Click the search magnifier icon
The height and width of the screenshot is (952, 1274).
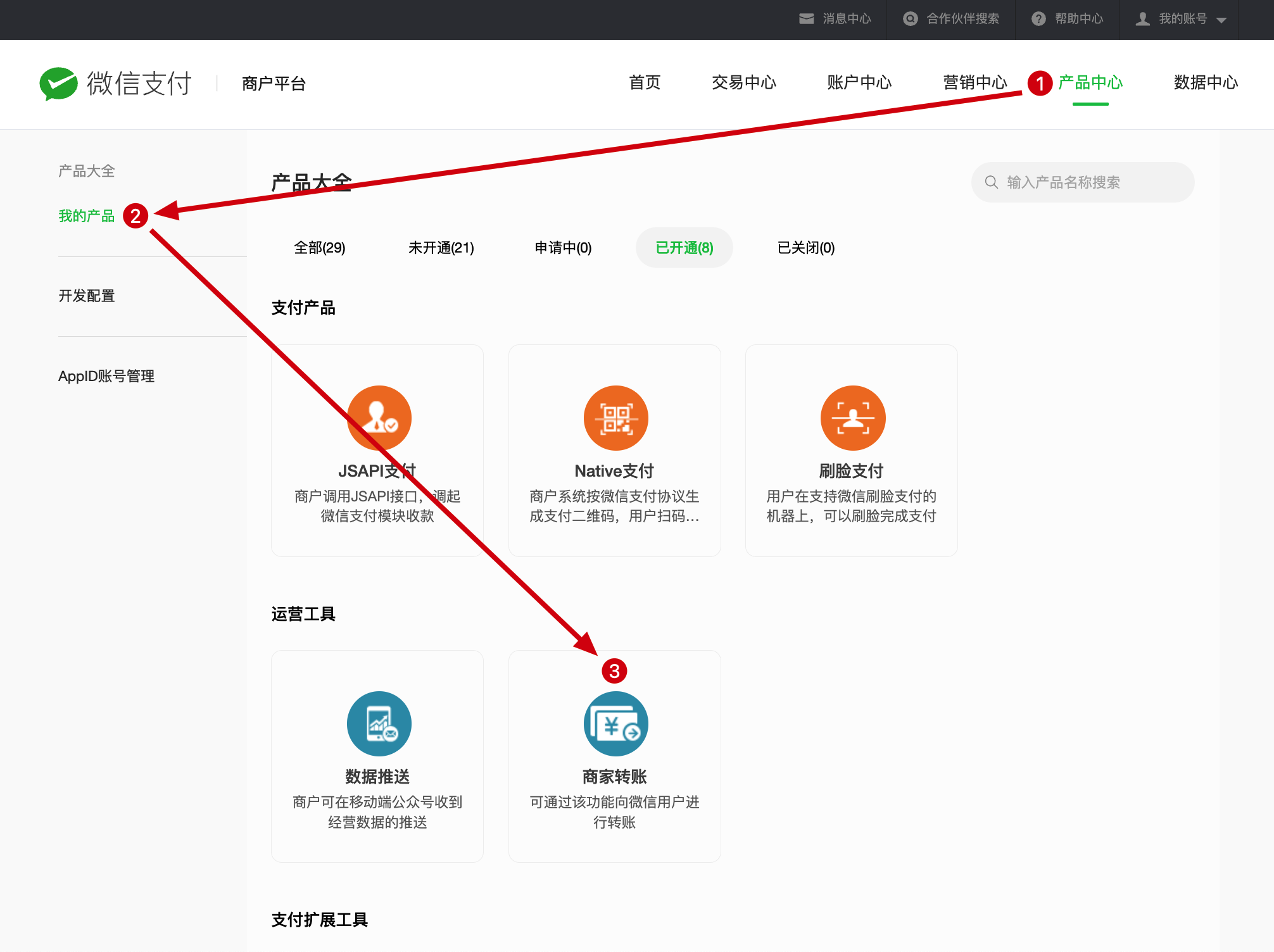point(992,182)
